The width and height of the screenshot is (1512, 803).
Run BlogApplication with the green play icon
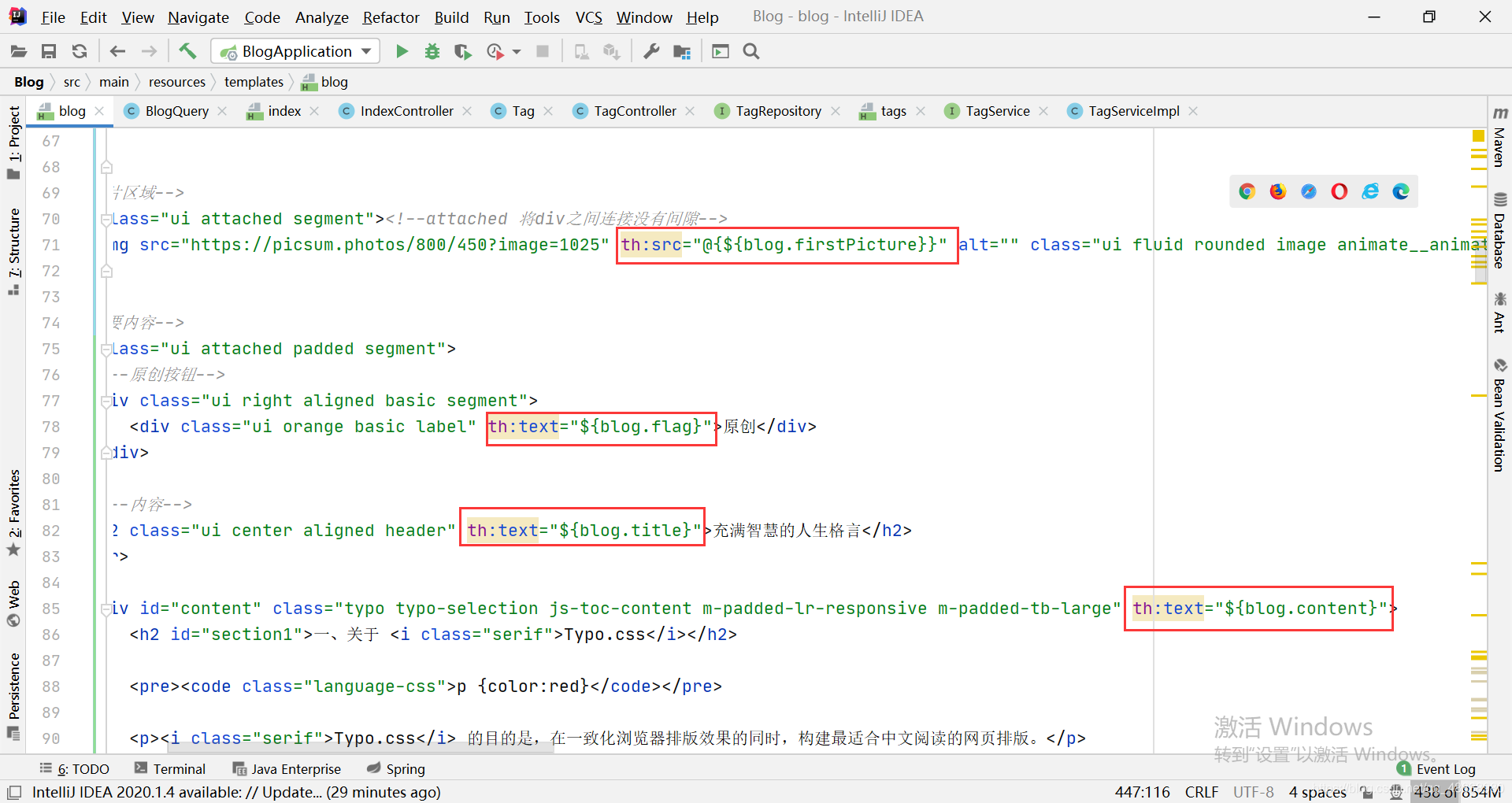point(402,52)
